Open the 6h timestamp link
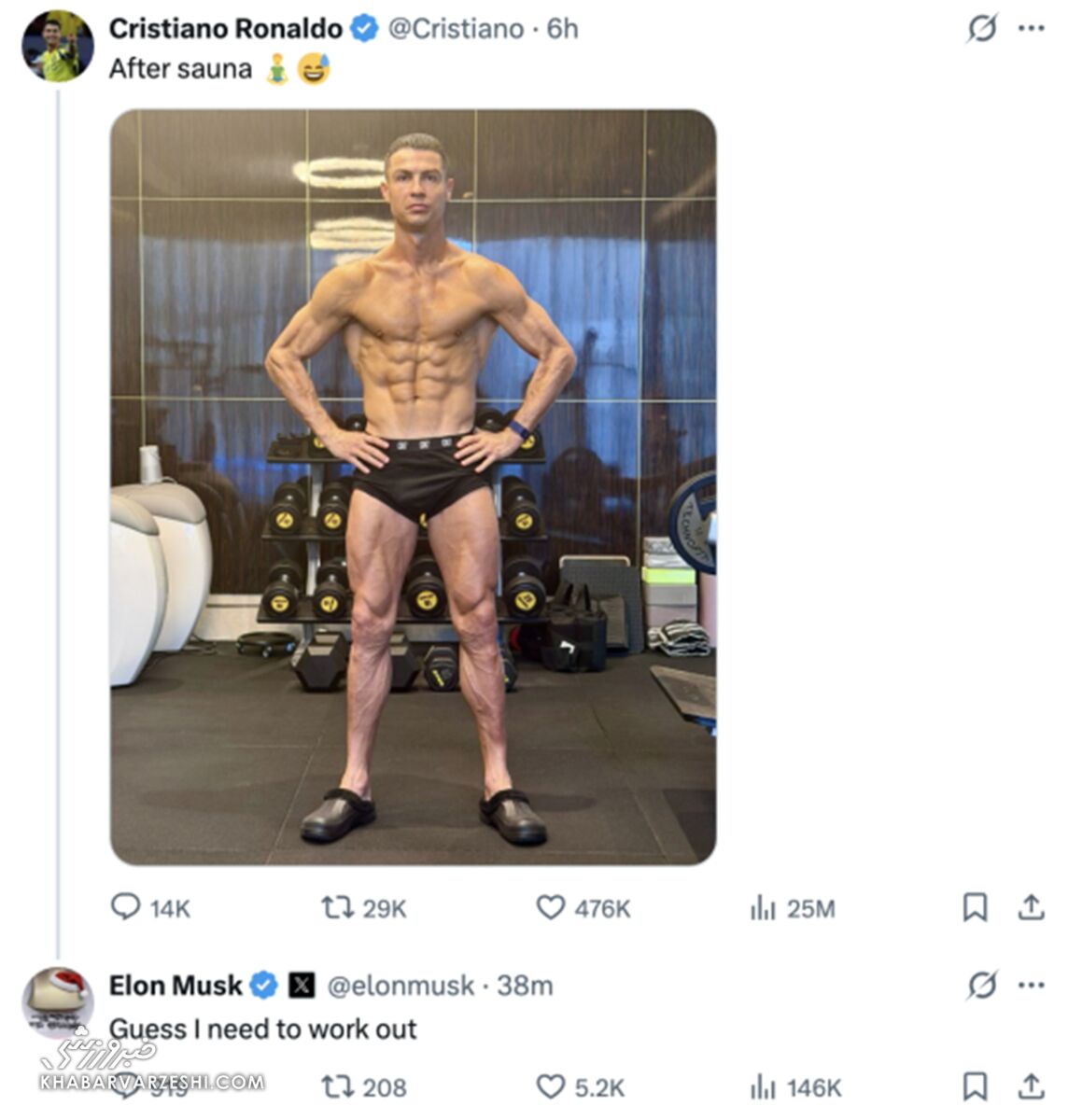Screen dimensions: 1068x1120 click(562, 29)
